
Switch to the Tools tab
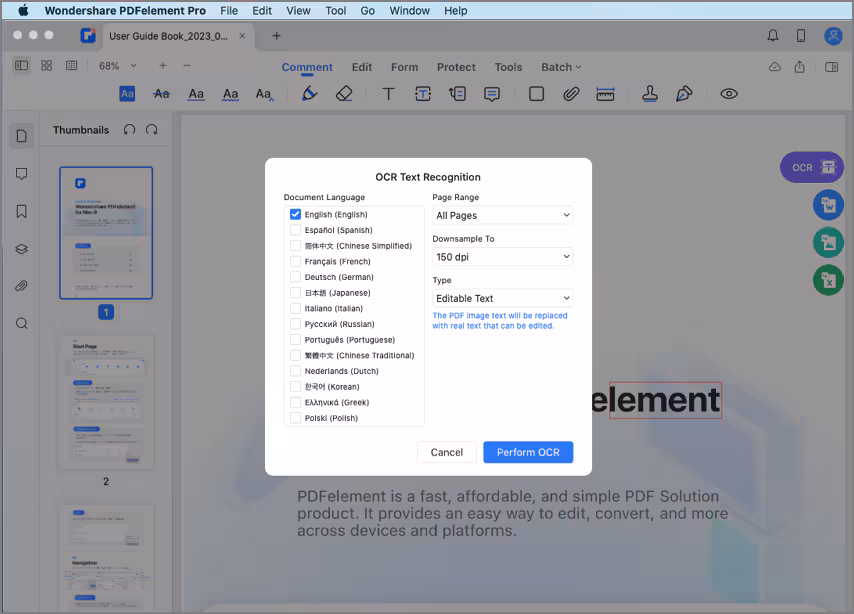pyautogui.click(x=508, y=67)
